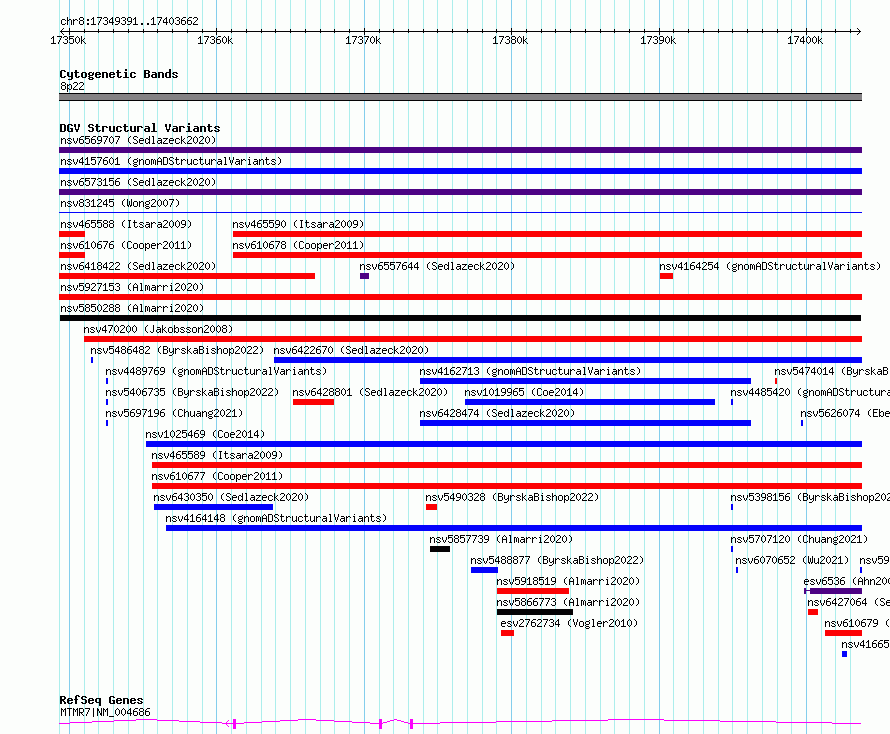This screenshot has width=890, height=734.
Task: Select nsv5474014 variant label
Action: [x=832, y=371]
